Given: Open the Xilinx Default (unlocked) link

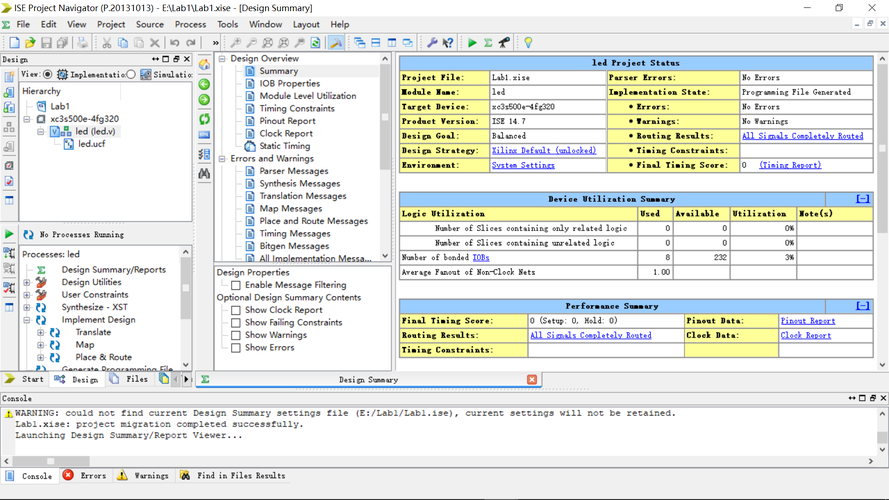Looking at the screenshot, I should 544,151.
